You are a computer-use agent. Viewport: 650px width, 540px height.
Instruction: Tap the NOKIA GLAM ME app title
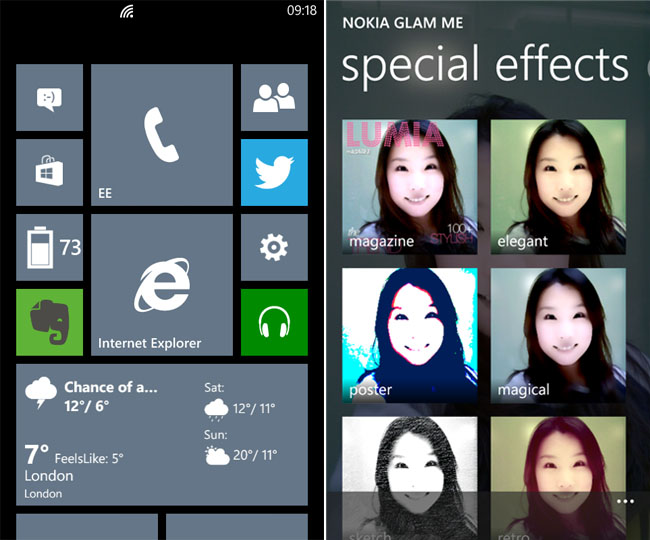click(403, 23)
